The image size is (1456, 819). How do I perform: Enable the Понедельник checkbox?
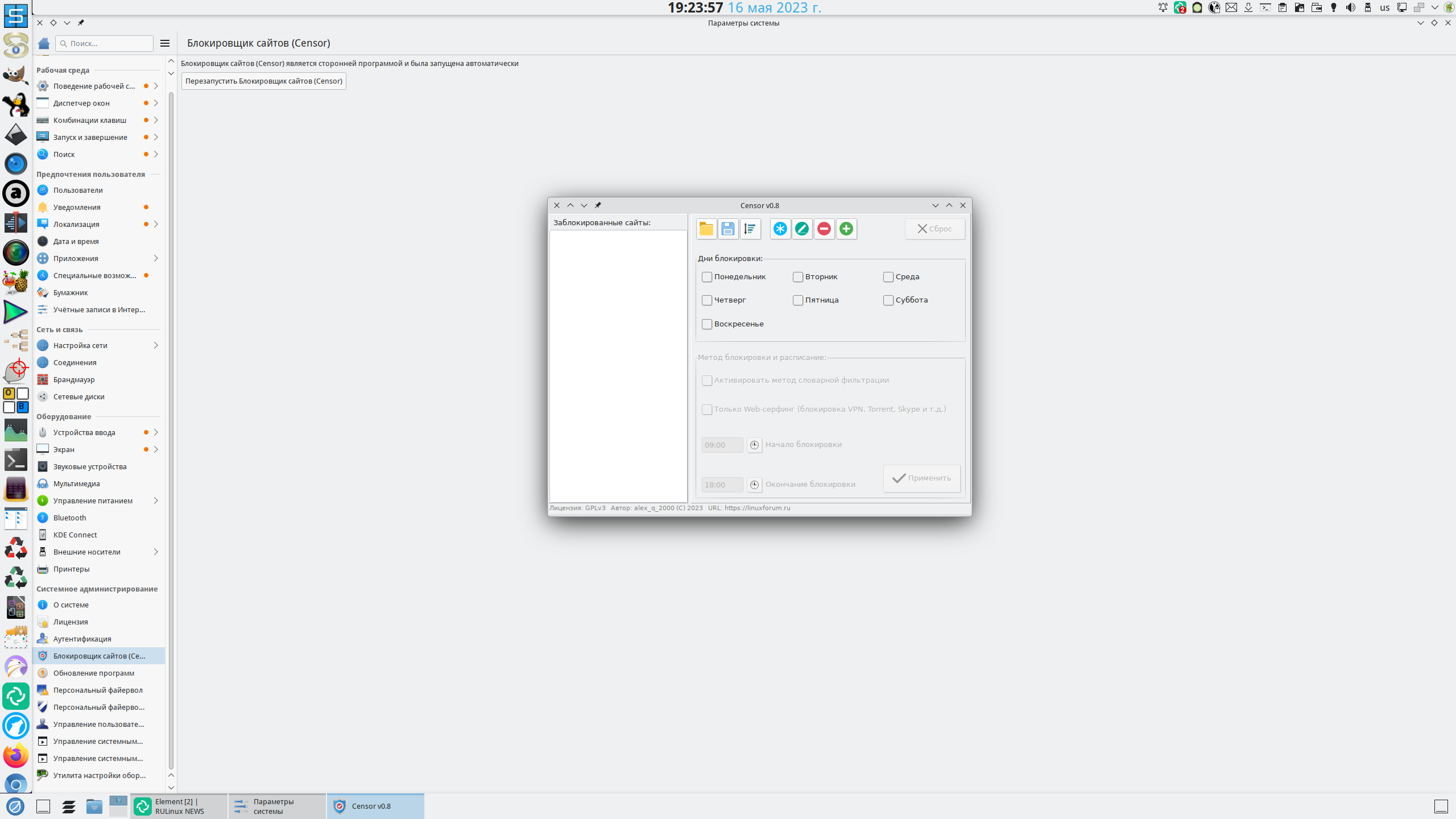click(x=707, y=277)
